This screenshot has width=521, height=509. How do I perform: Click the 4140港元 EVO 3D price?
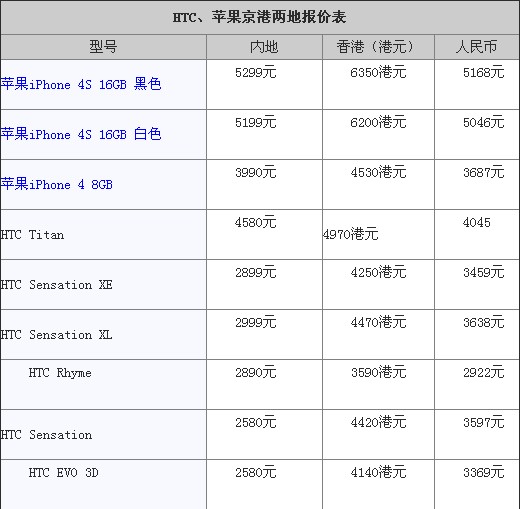click(x=378, y=472)
